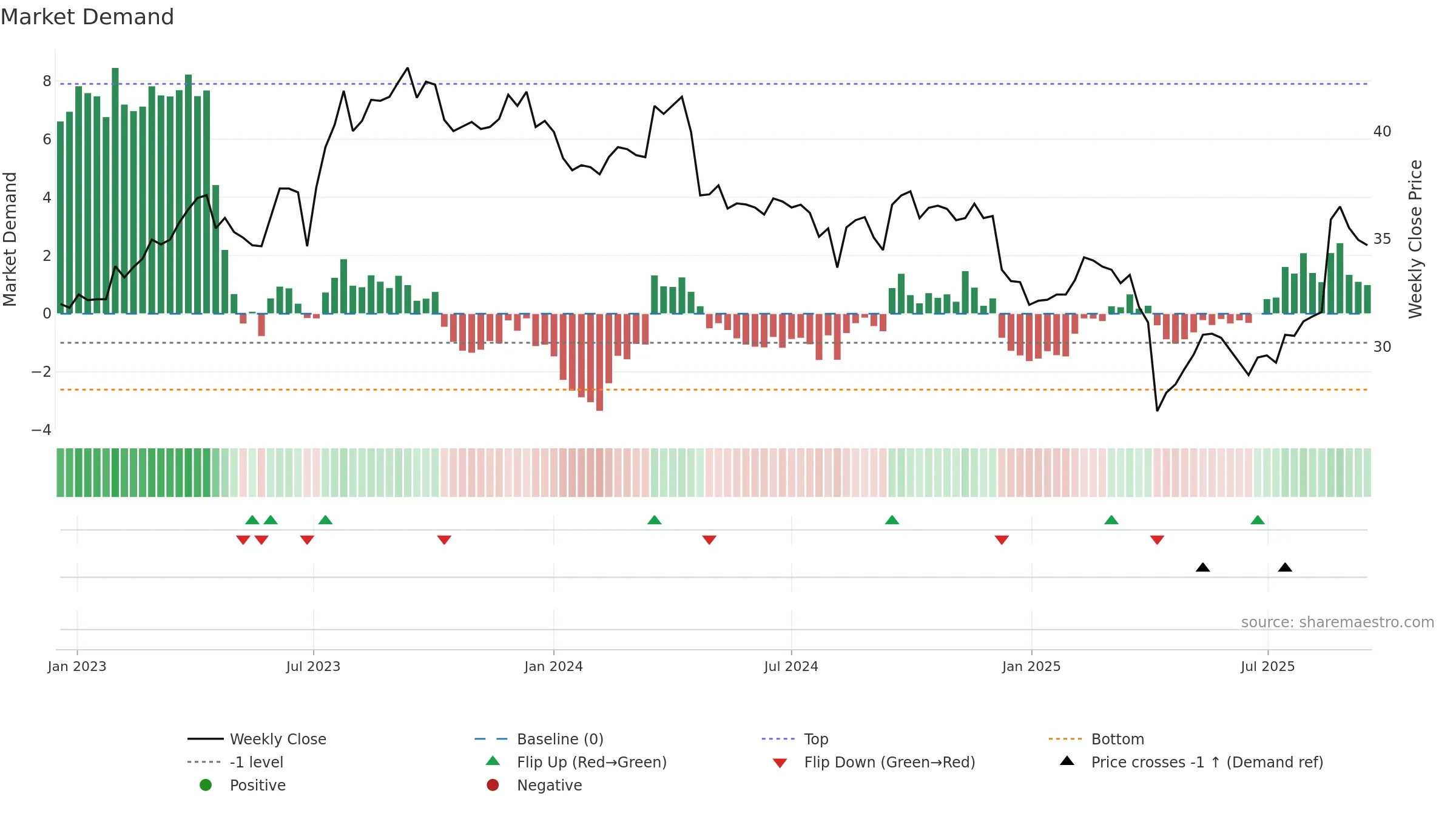Viewport: 1456px width, 819px height.
Task: Toggle the Flip Up (Red→Green) legend label
Action: (x=591, y=762)
